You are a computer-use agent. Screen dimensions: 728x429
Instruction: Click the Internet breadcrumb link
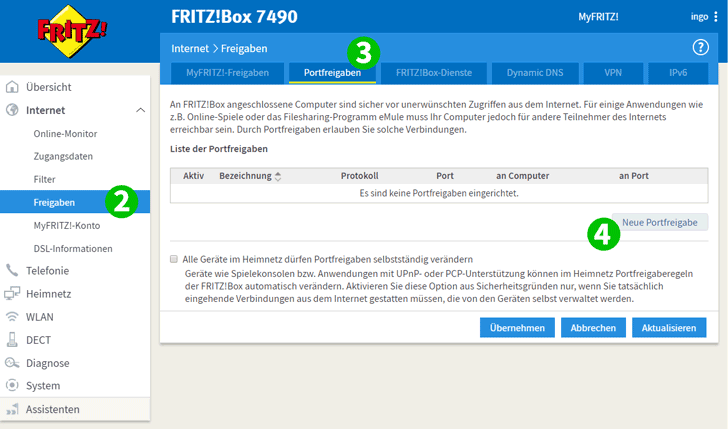(190, 48)
